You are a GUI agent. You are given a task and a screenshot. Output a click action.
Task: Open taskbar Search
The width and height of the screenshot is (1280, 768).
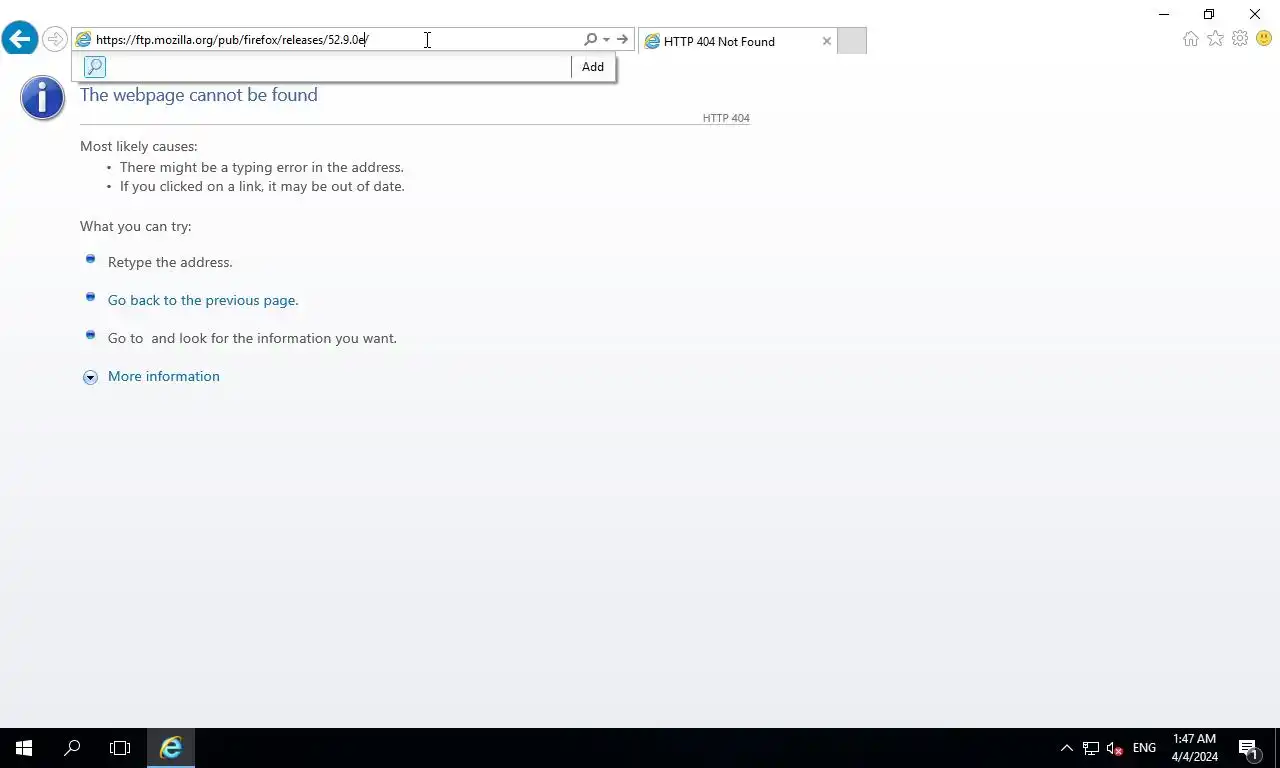[72, 748]
